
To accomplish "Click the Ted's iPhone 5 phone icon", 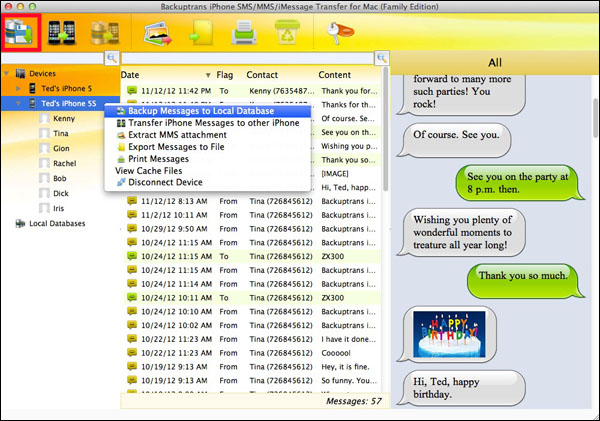I will (x=33, y=88).
